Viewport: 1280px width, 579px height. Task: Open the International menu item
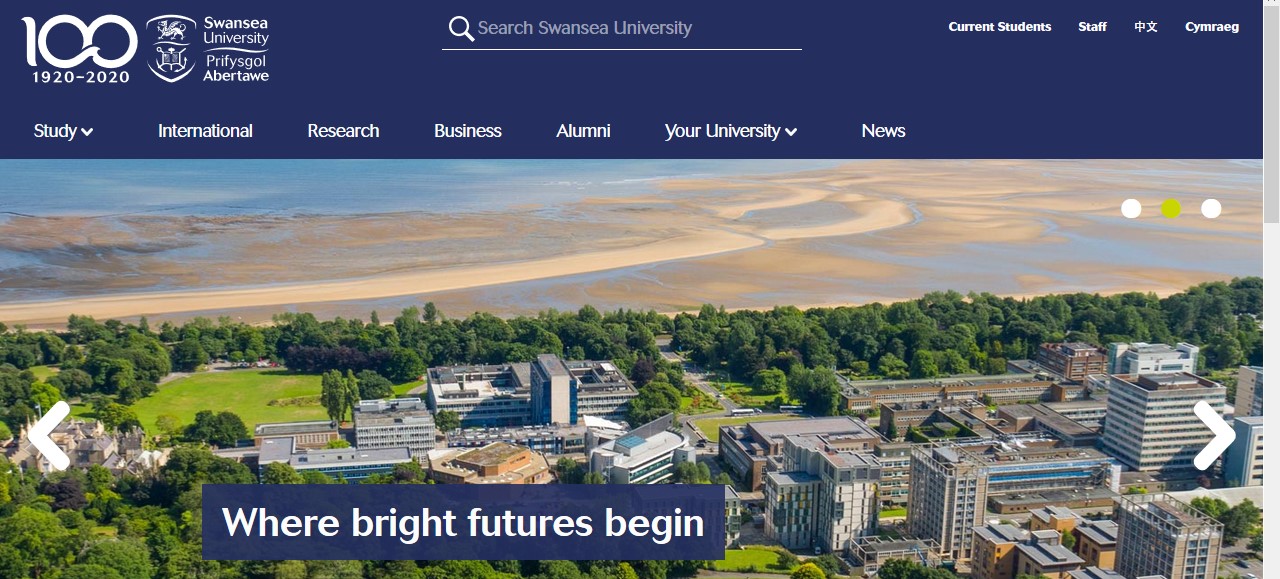tap(205, 131)
